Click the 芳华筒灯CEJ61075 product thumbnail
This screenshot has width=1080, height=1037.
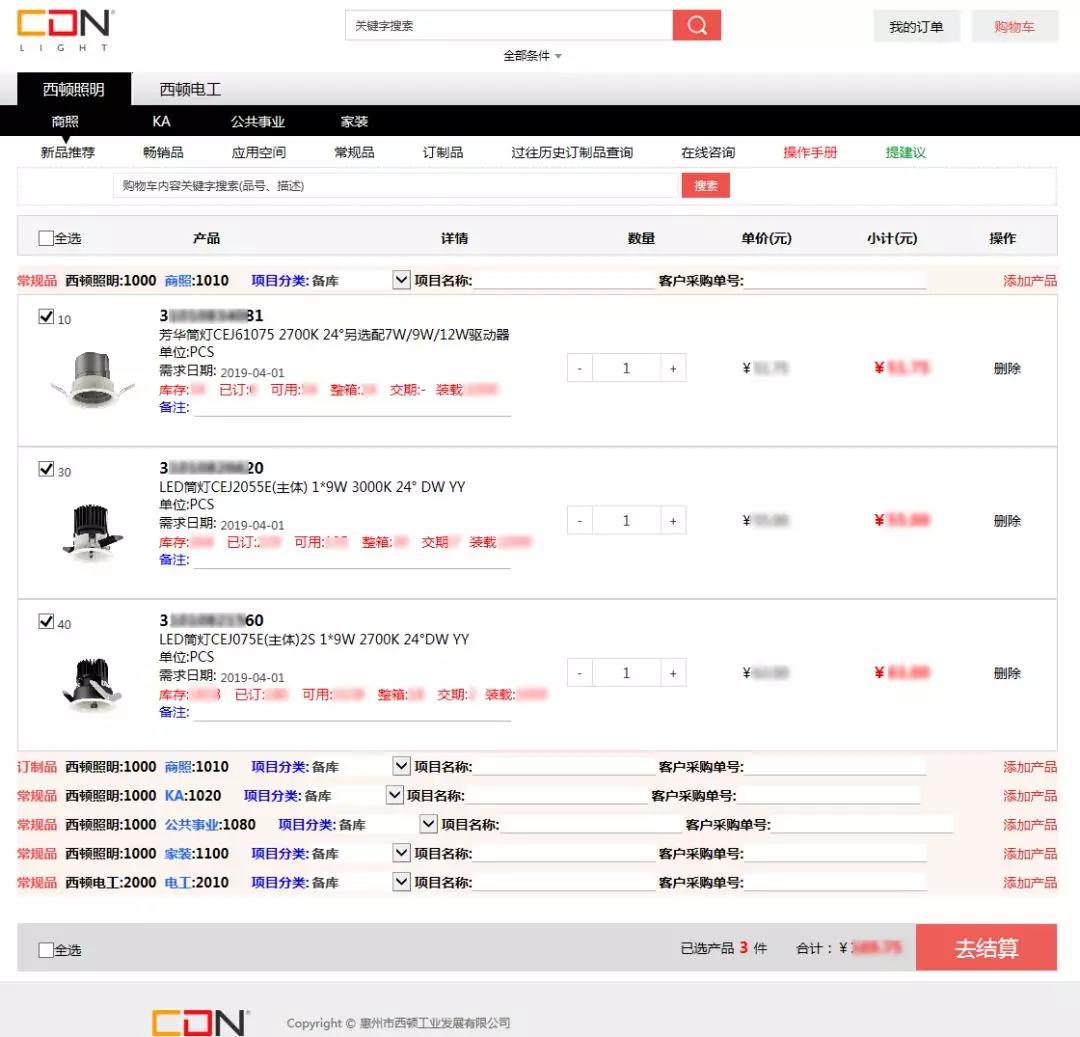coord(92,378)
